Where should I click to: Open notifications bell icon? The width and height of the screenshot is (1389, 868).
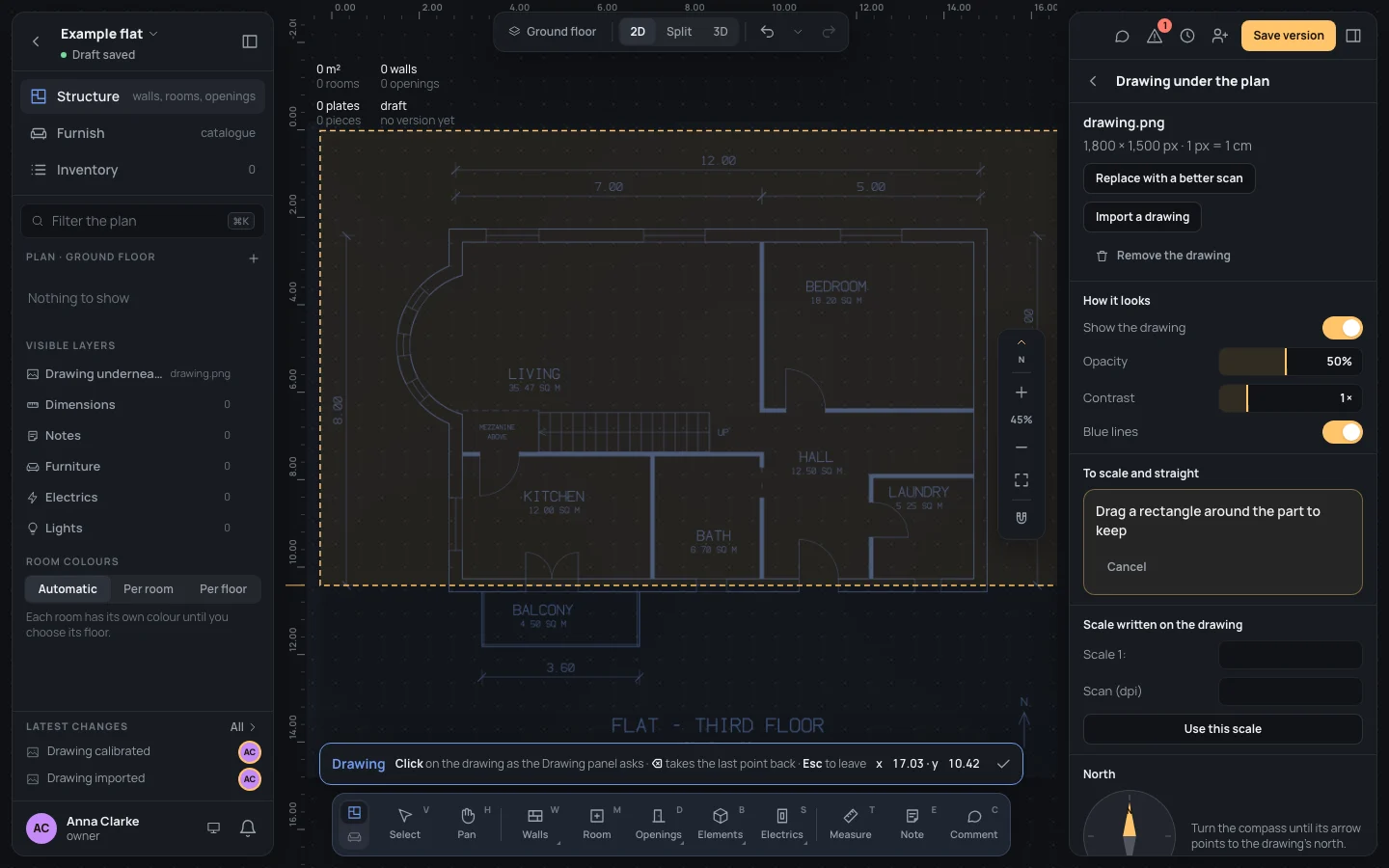pyautogui.click(x=248, y=827)
